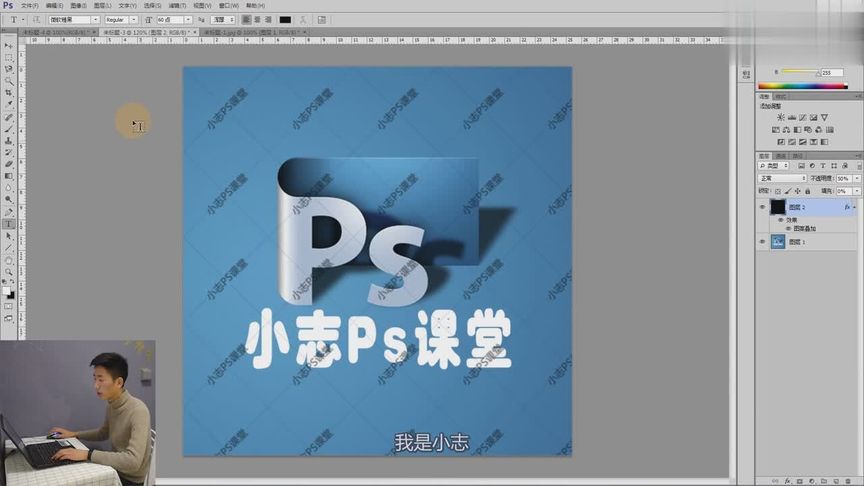
Task: Open 编辑(E) menu
Action: click(54, 6)
